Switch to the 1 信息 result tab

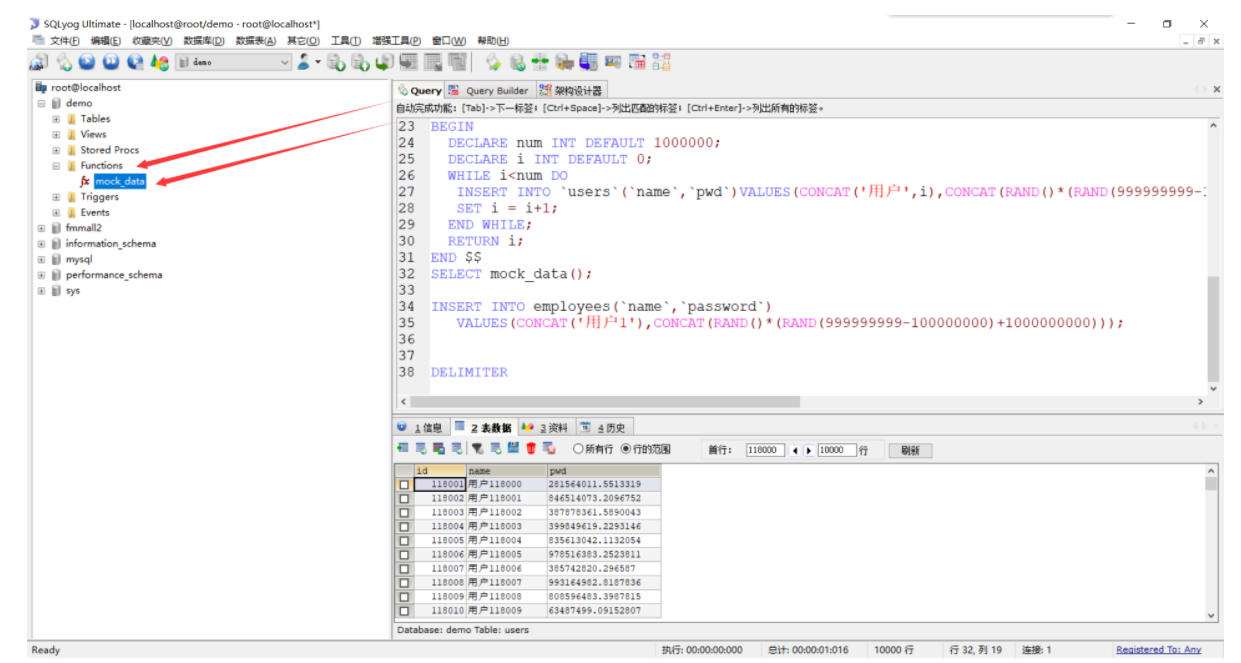(420, 427)
